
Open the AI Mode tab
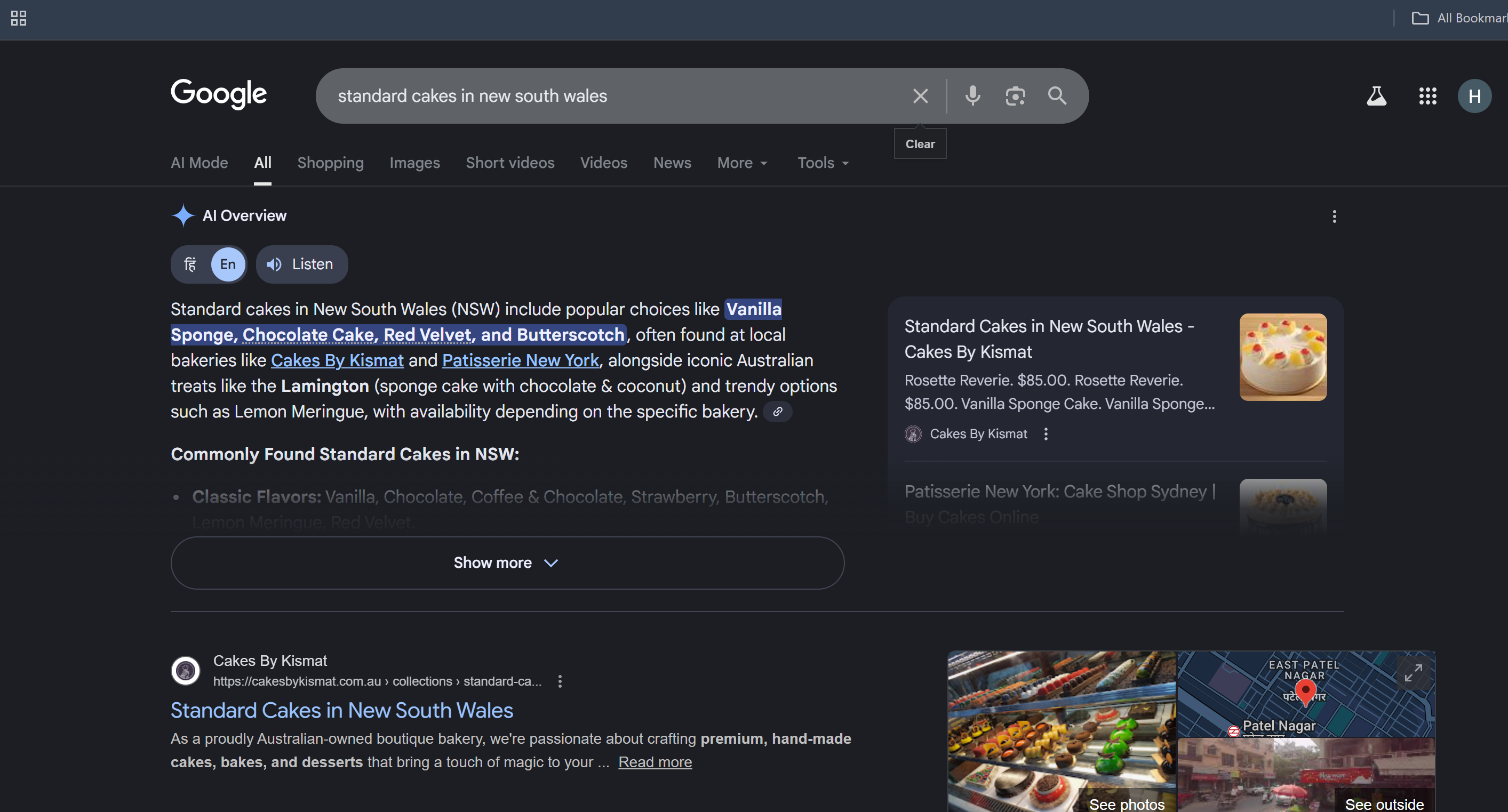[199, 163]
